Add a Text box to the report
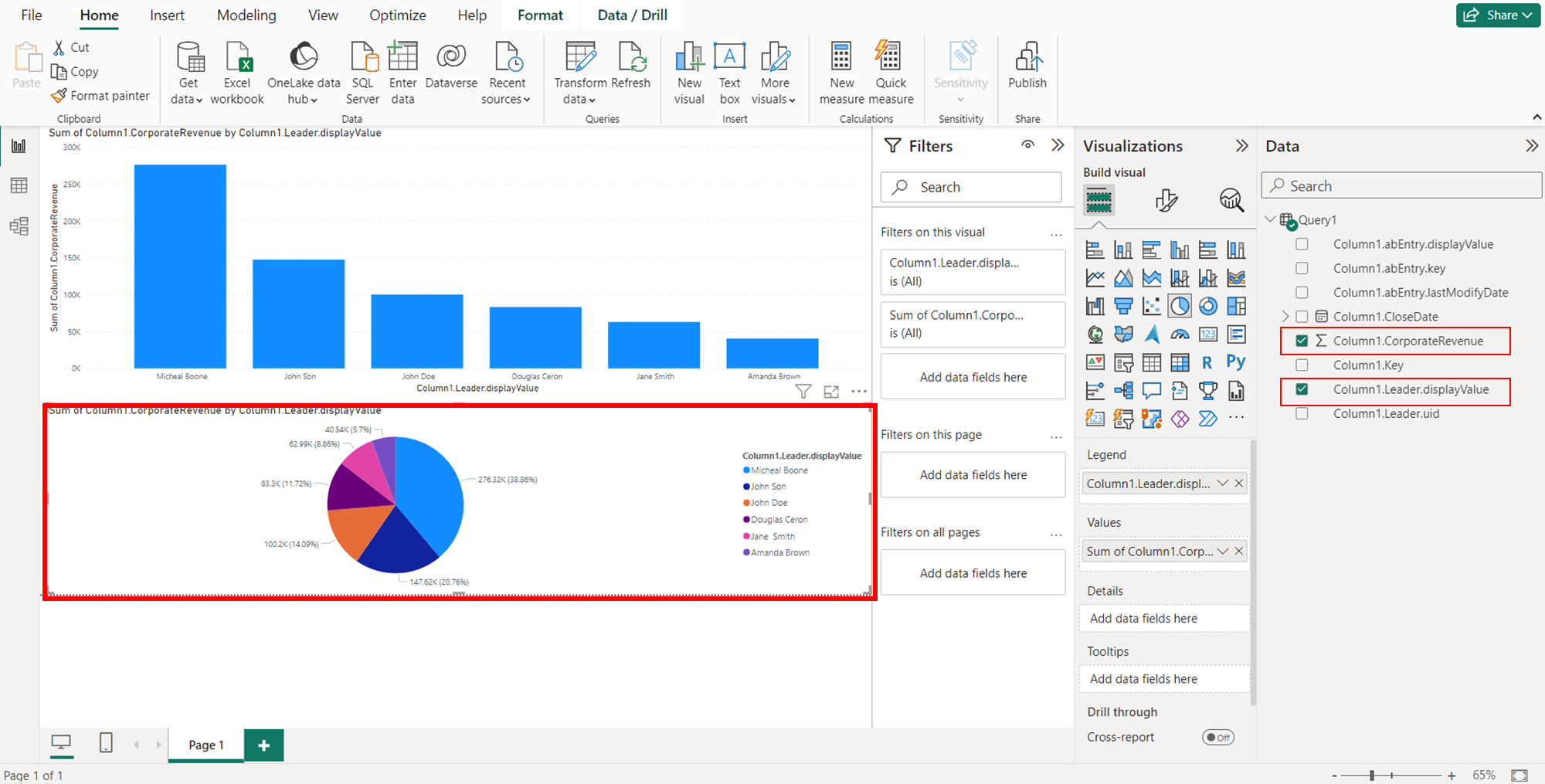 pyautogui.click(x=729, y=73)
